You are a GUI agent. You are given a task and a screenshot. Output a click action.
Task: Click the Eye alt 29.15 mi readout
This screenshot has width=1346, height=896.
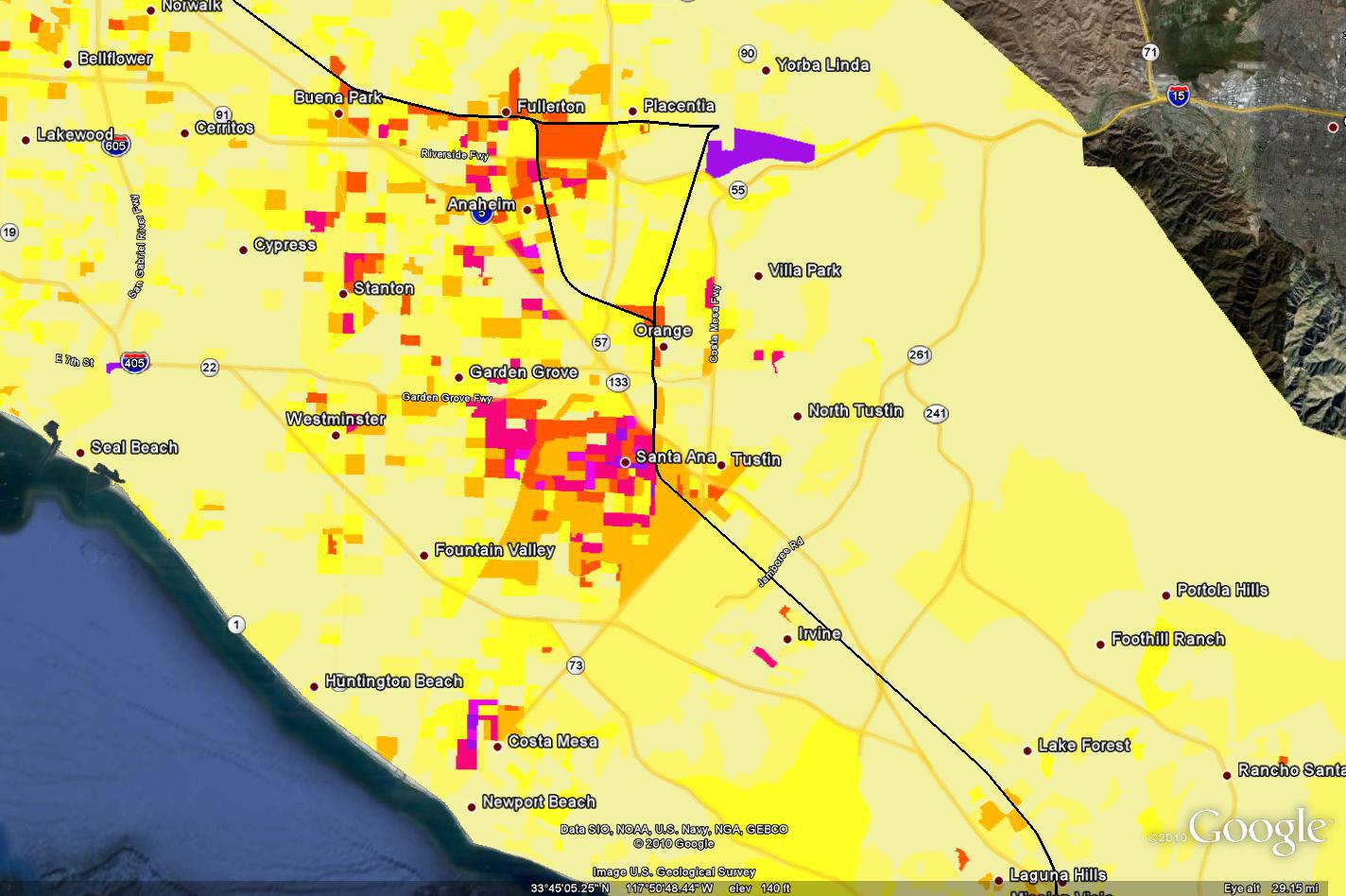click(1271, 888)
